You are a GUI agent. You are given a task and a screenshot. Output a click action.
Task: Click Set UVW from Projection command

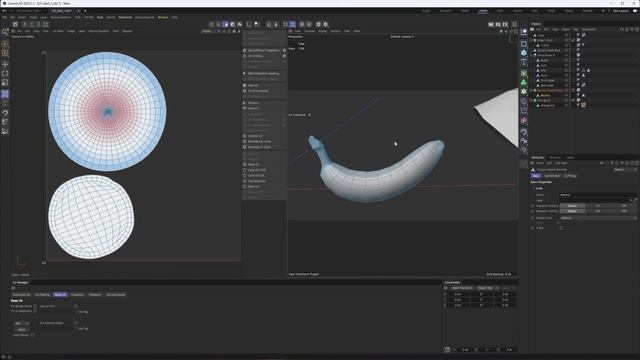(263, 50)
